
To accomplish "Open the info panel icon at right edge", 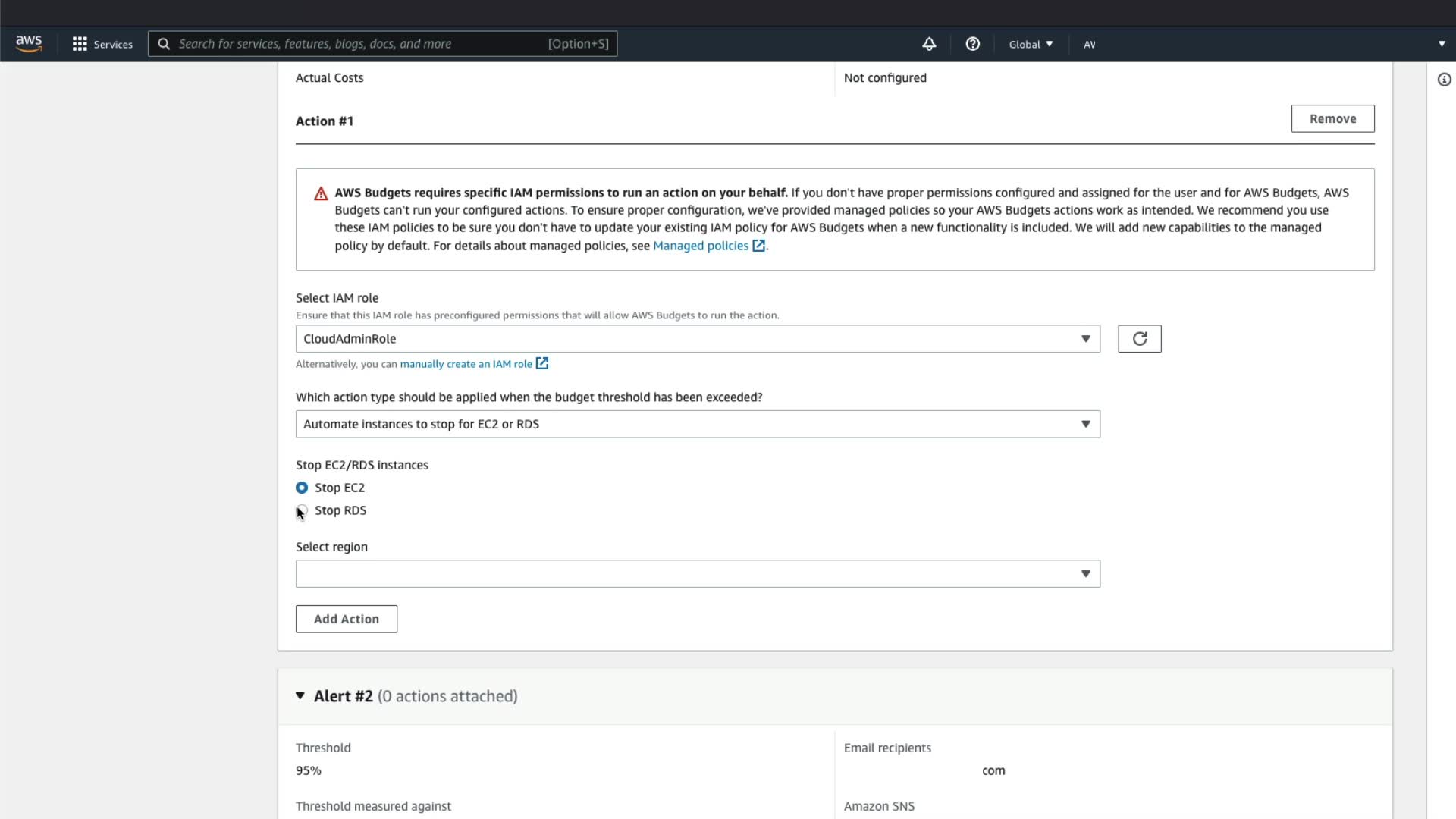I will tap(1444, 80).
